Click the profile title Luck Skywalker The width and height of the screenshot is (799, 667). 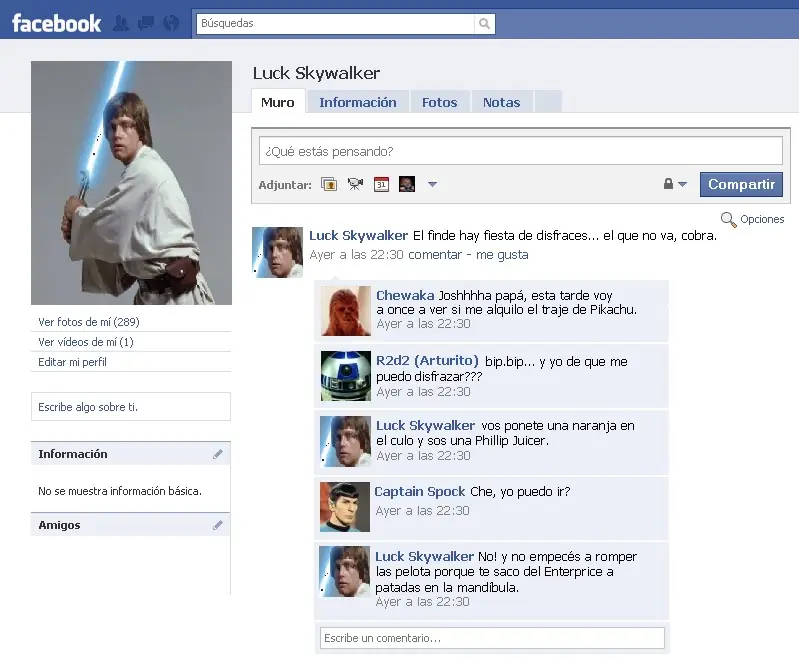click(316, 73)
